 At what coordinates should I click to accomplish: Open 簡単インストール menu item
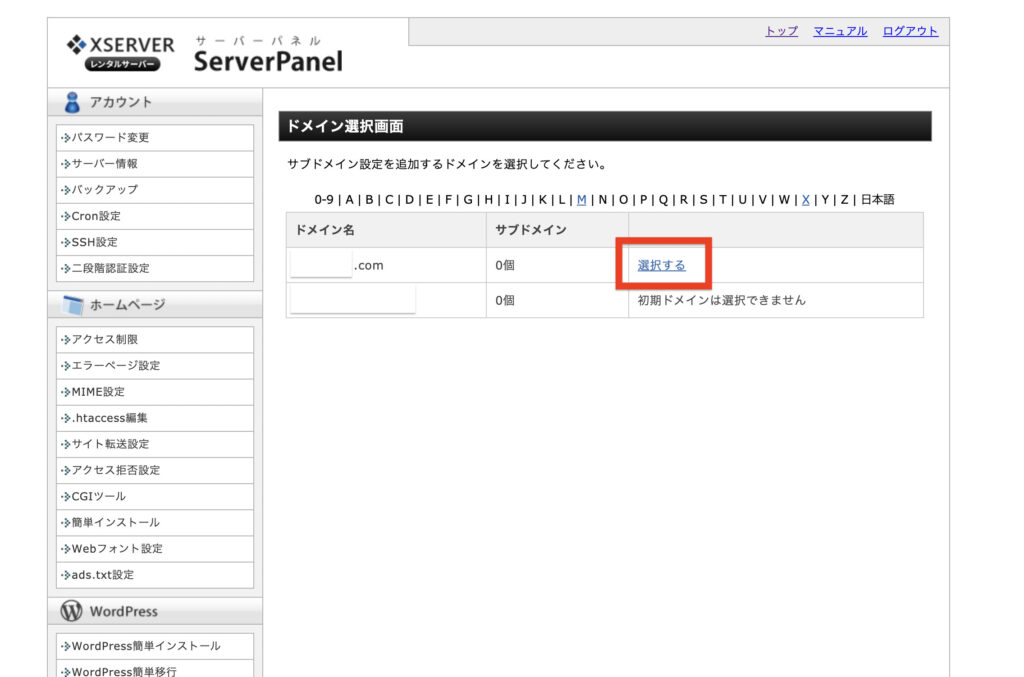[x=155, y=522]
